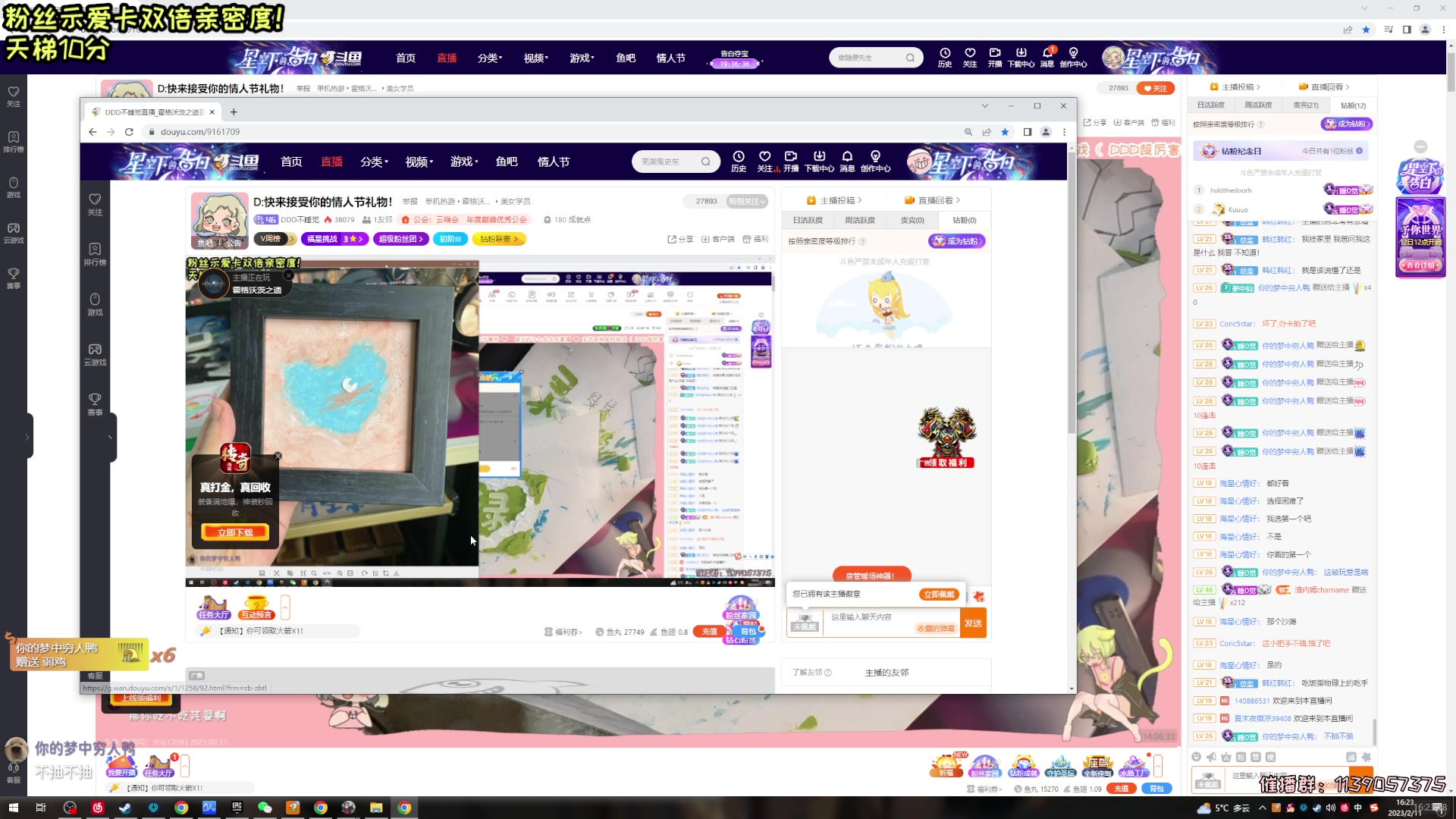Open 直播回看 link in front window

[x=932, y=200]
